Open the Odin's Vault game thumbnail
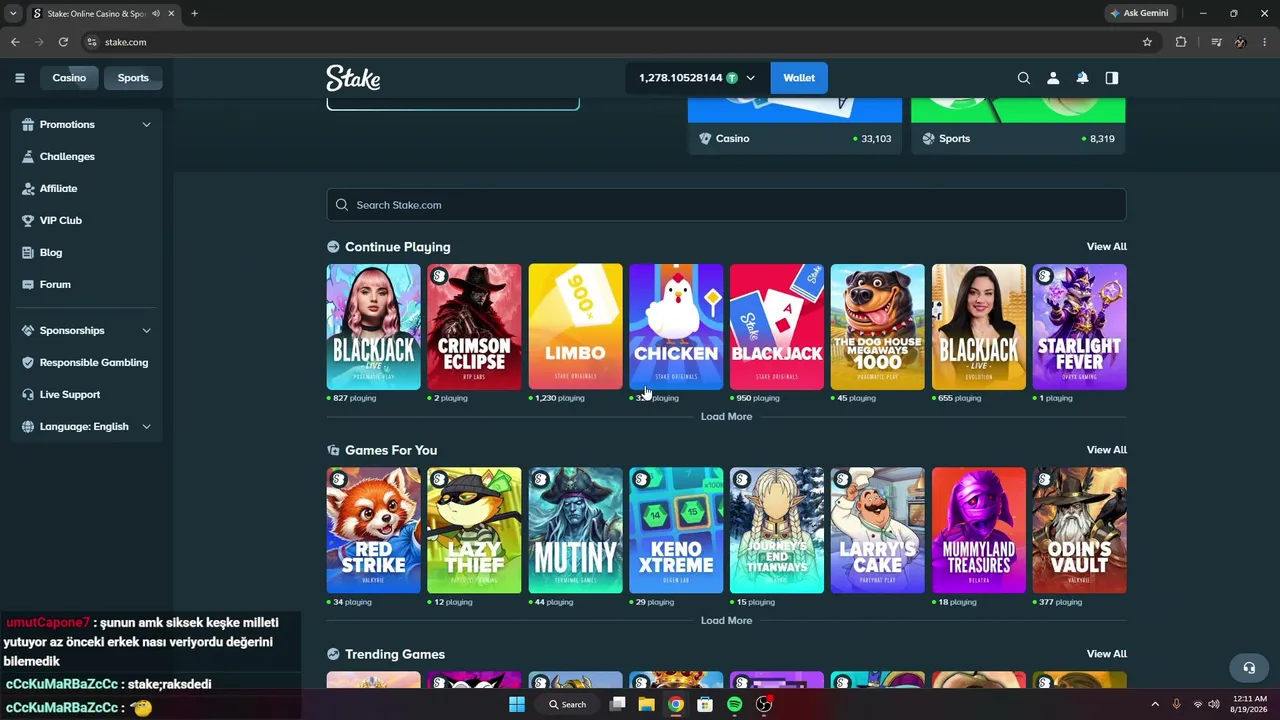This screenshot has height=720, width=1280. point(1079,530)
